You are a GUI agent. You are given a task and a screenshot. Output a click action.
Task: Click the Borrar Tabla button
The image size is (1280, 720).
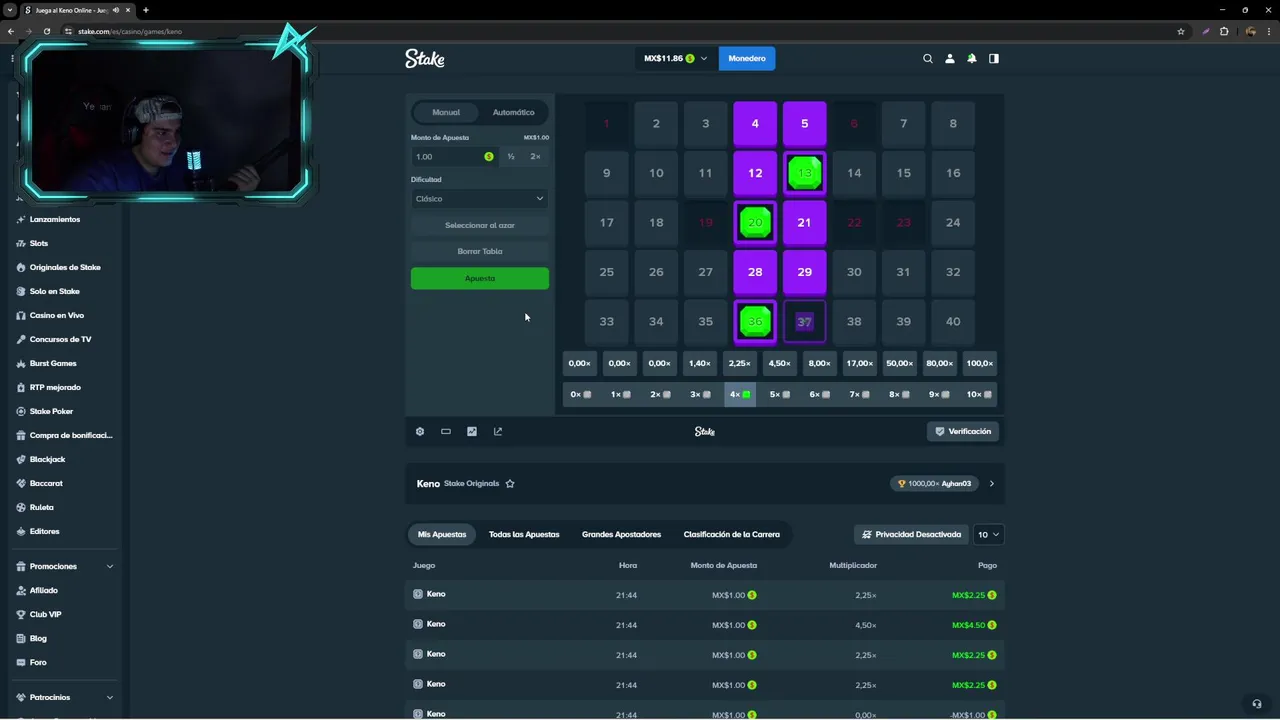[480, 251]
